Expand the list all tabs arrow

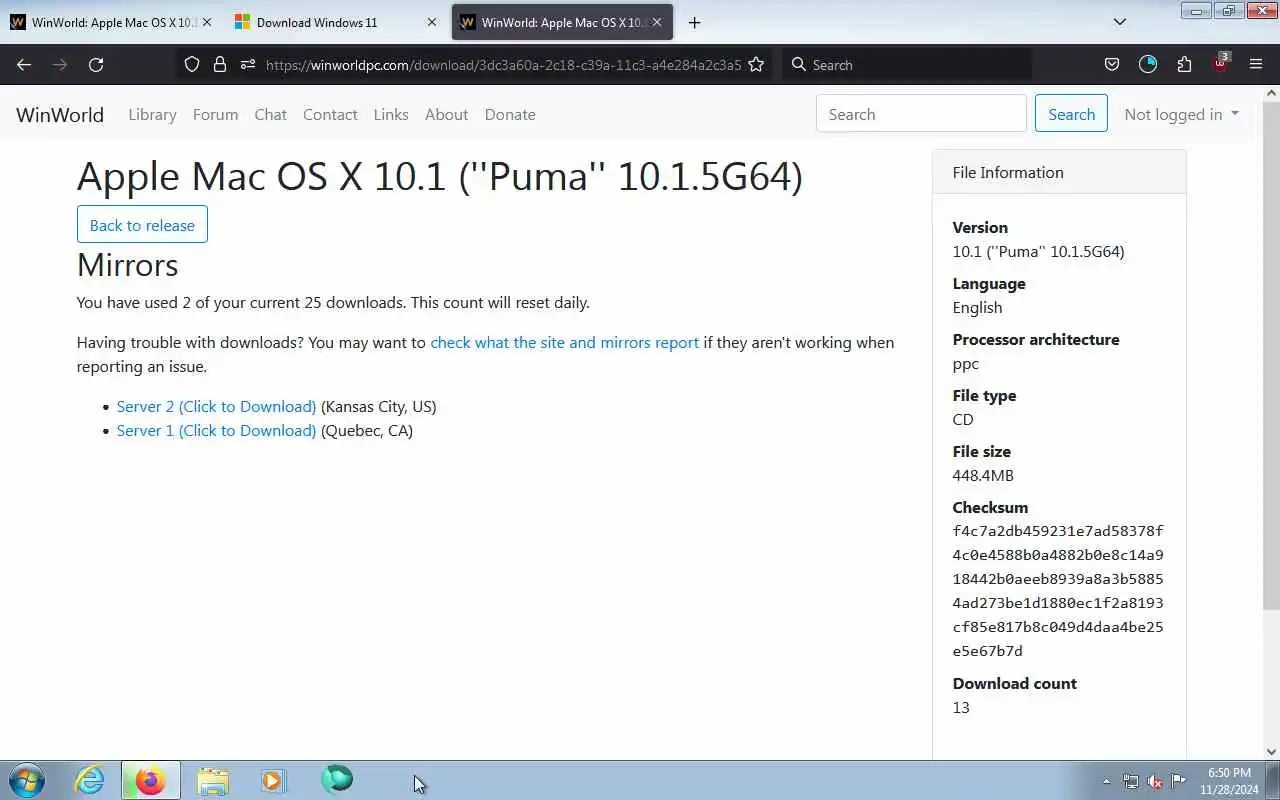click(1120, 22)
